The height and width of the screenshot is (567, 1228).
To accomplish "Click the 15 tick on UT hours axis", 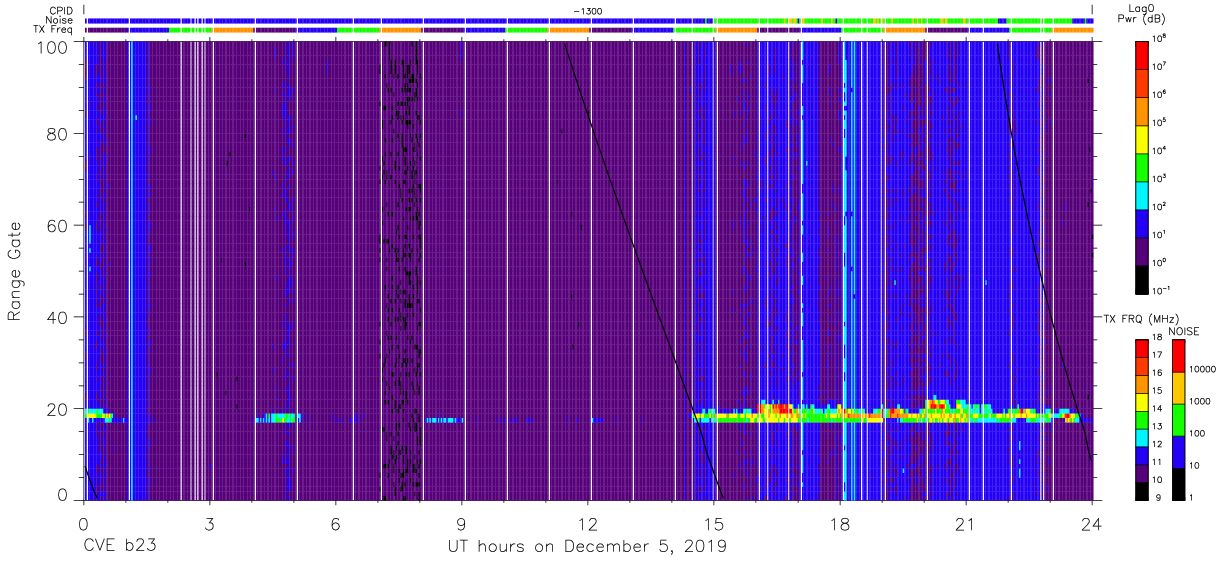I will click(714, 524).
